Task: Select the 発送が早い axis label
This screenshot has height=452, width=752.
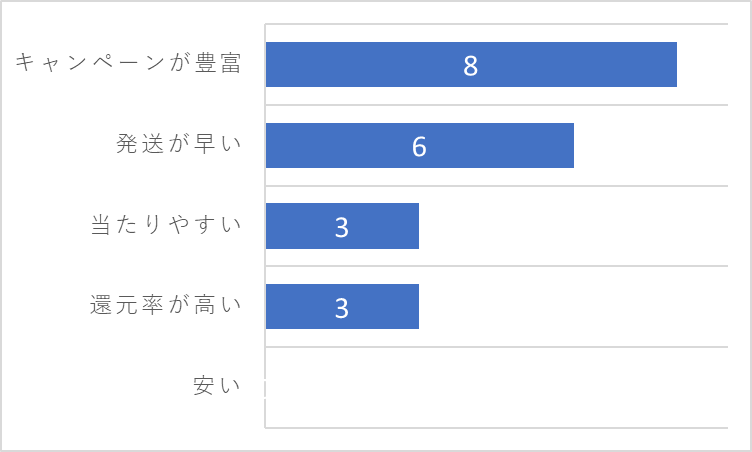Action: point(178,143)
